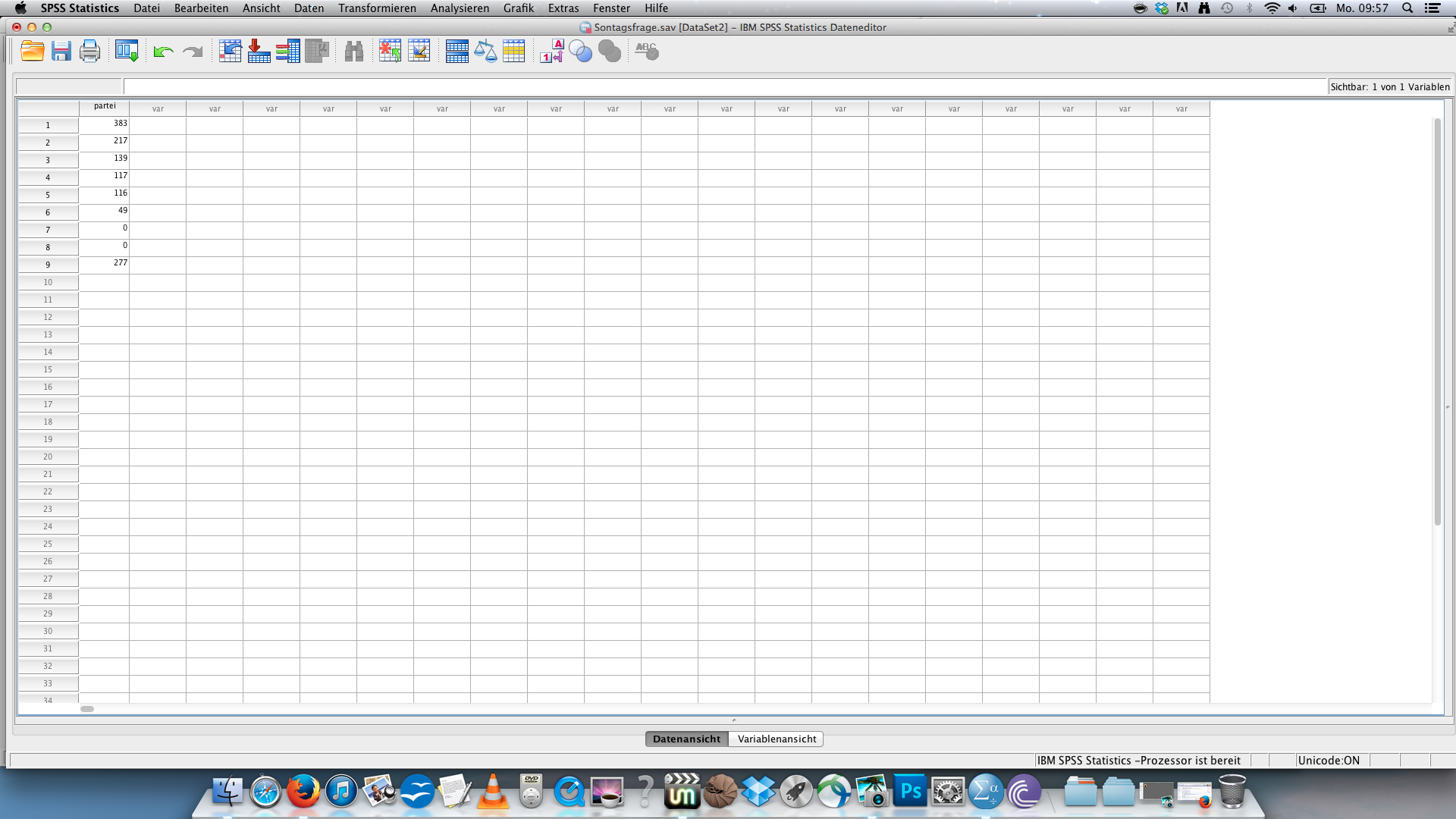Click the Split File icon
This screenshot has width=1456, height=819.
click(x=457, y=52)
